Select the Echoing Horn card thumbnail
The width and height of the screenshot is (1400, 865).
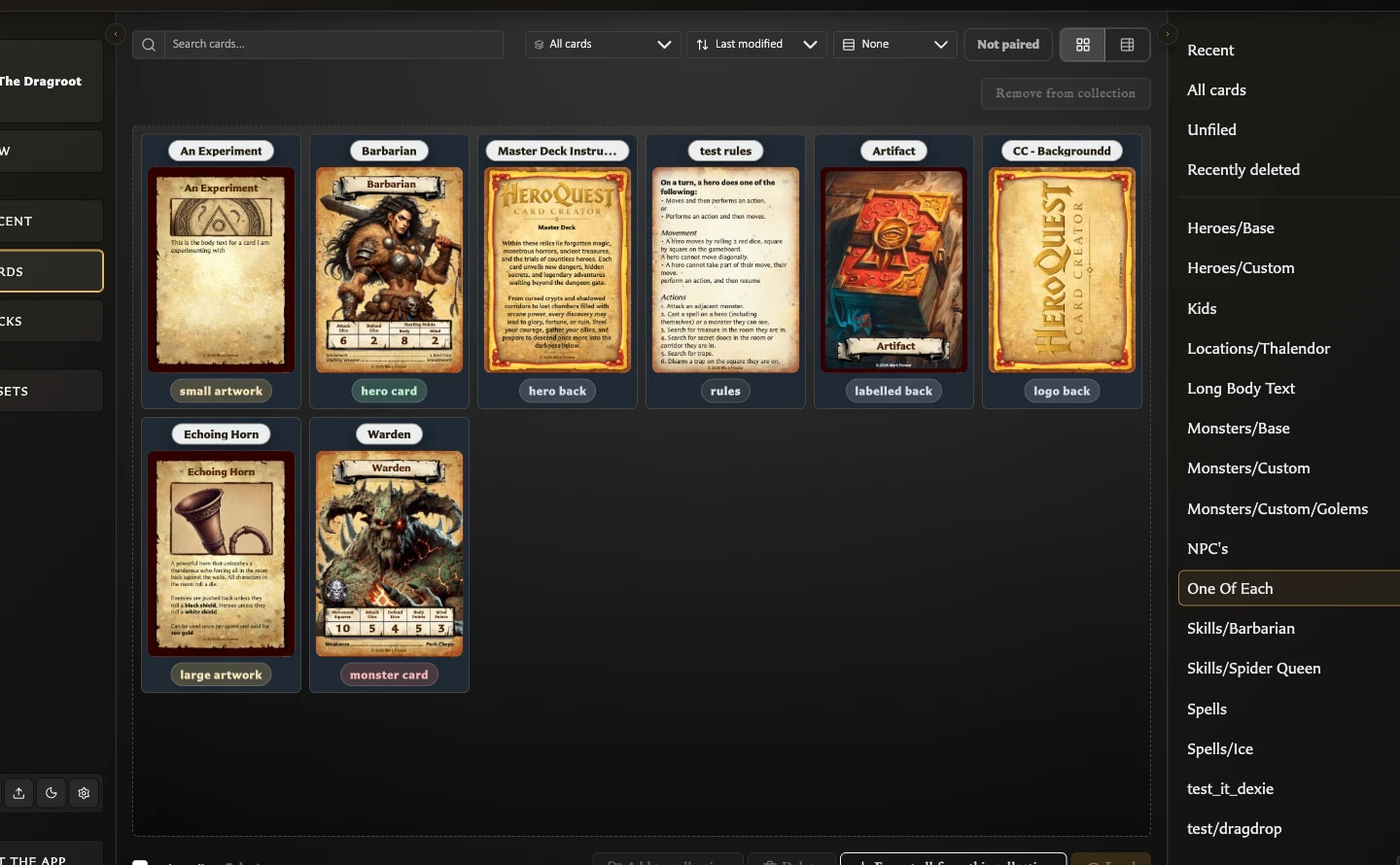(x=221, y=554)
